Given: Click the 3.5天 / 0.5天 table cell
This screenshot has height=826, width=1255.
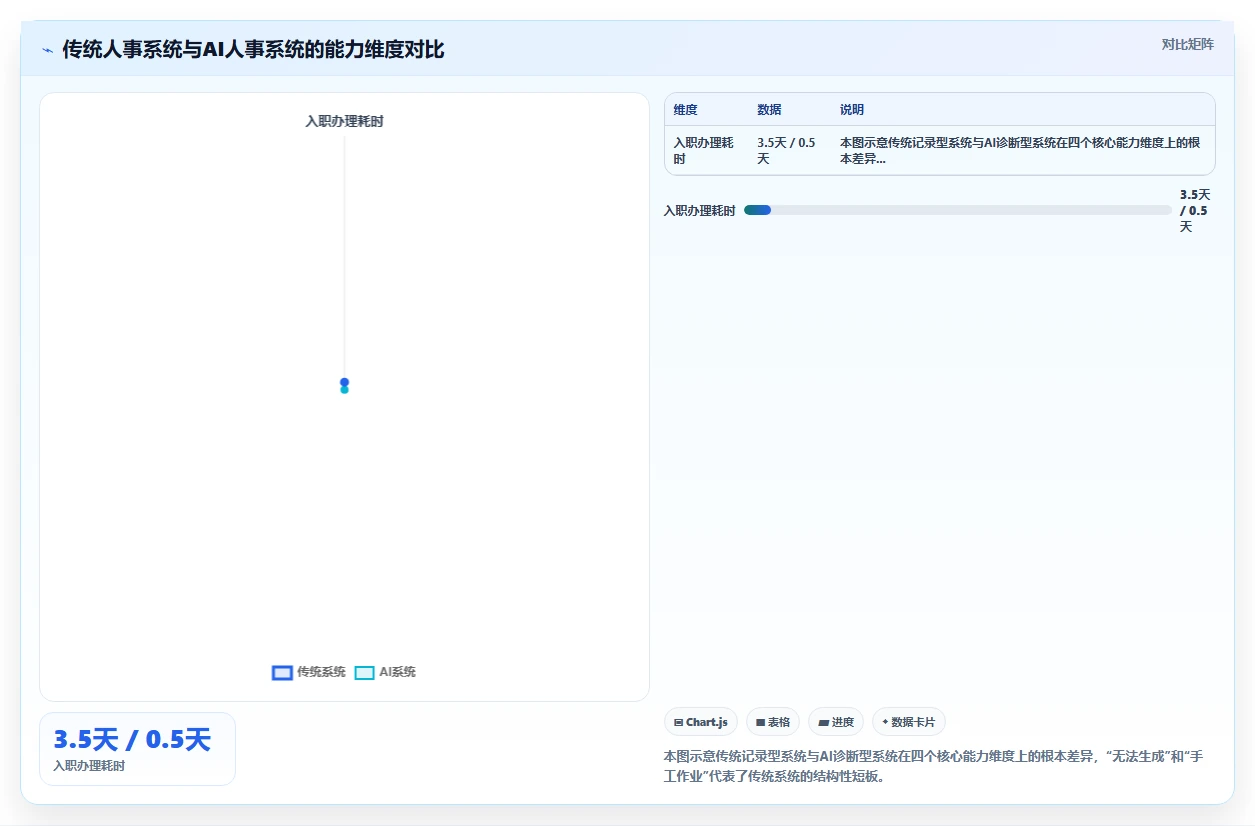Looking at the screenshot, I should pyautogui.click(x=789, y=150).
